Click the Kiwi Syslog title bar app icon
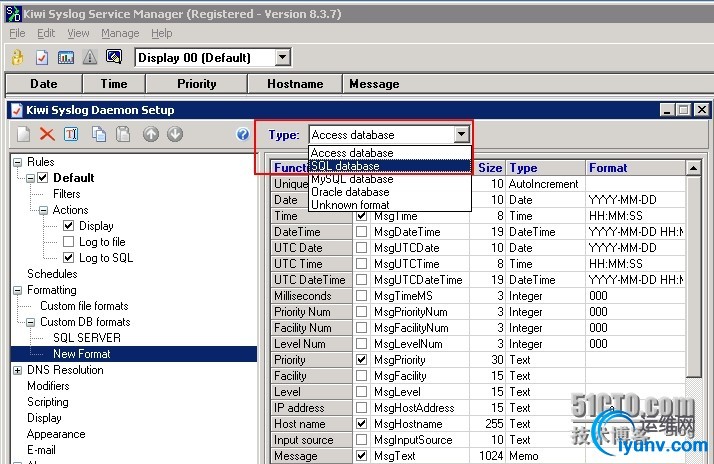This screenshot has width=714, height=464. click(13, 14)
